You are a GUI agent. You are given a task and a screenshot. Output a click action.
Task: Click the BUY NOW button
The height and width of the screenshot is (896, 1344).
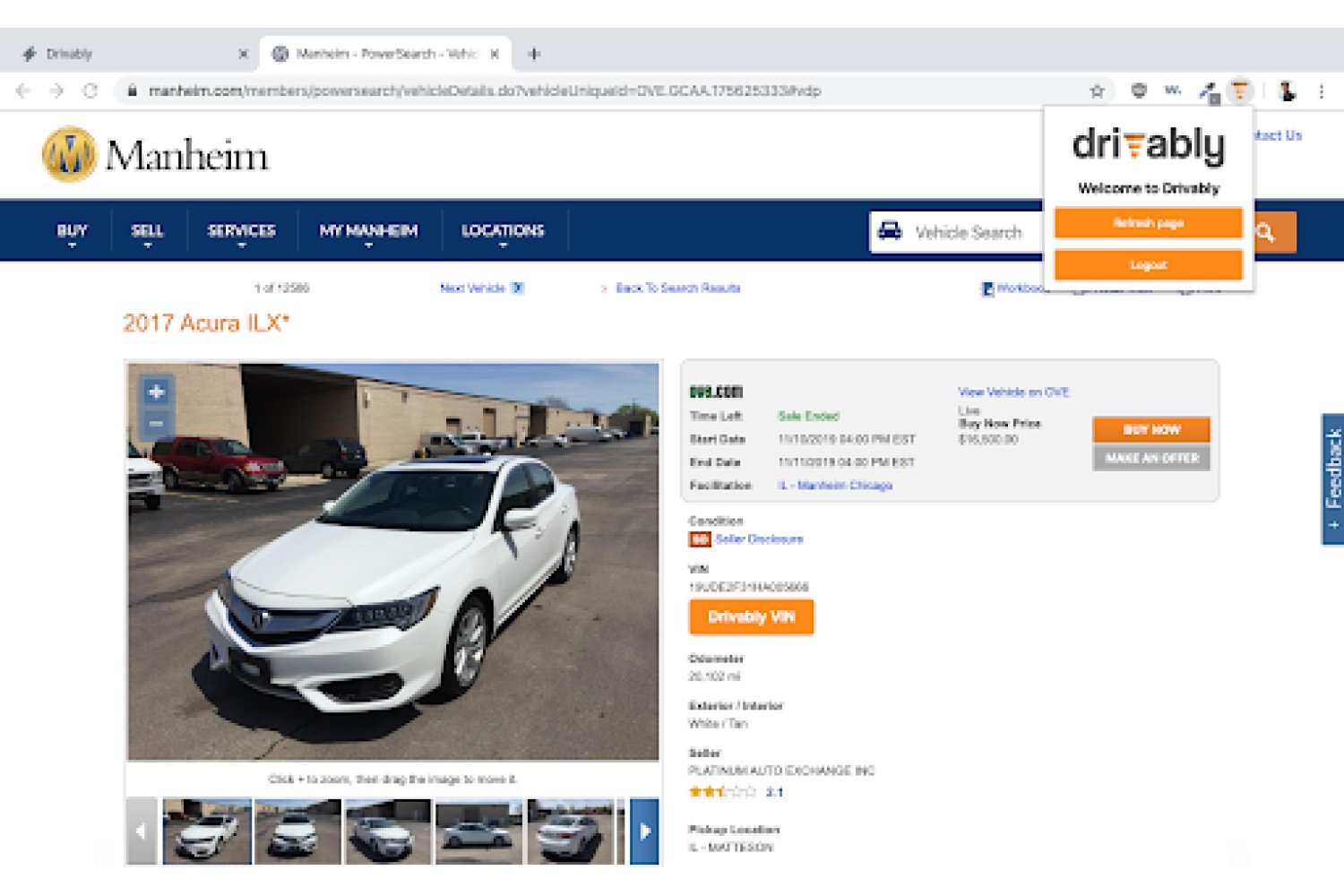1151,429
